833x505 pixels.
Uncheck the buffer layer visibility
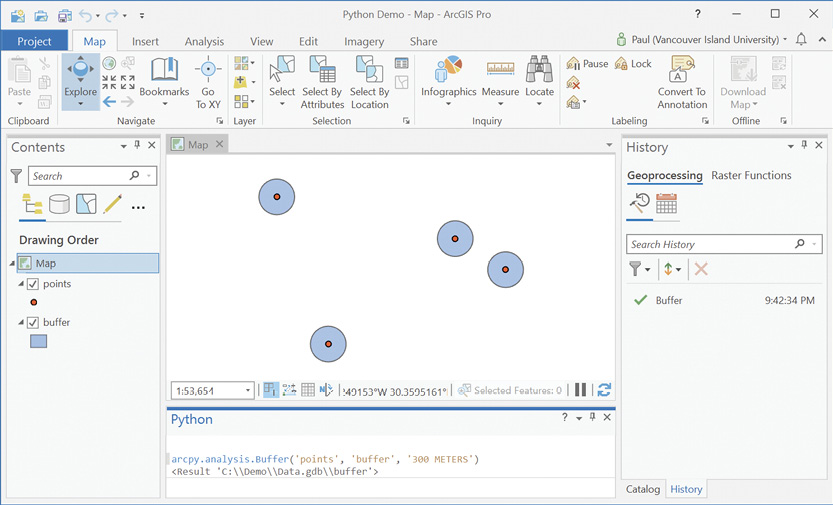33,322
